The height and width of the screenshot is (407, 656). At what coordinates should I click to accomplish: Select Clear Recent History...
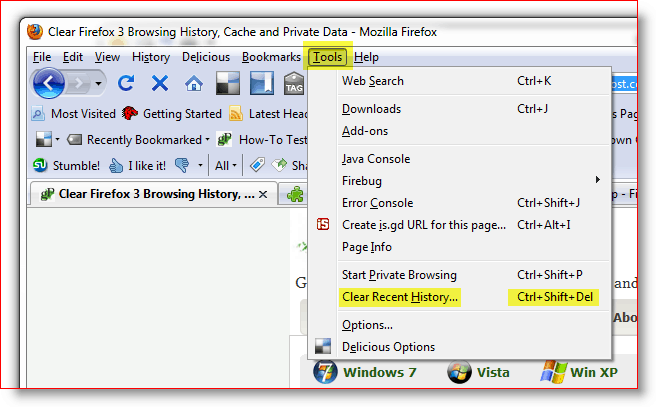pyautogui.click(x=459, y=297)
